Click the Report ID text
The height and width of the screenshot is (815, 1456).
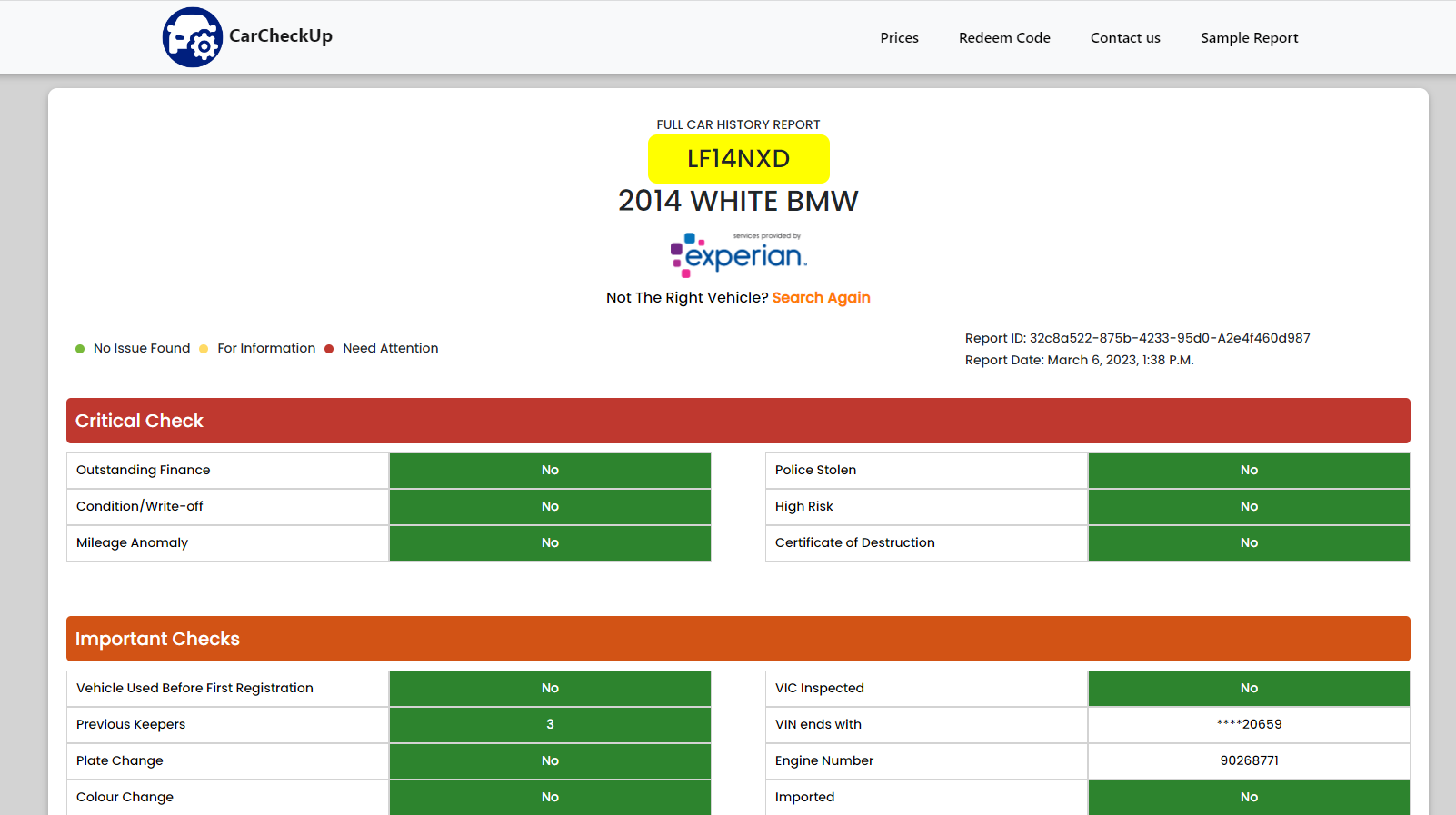pos(1137,339)
